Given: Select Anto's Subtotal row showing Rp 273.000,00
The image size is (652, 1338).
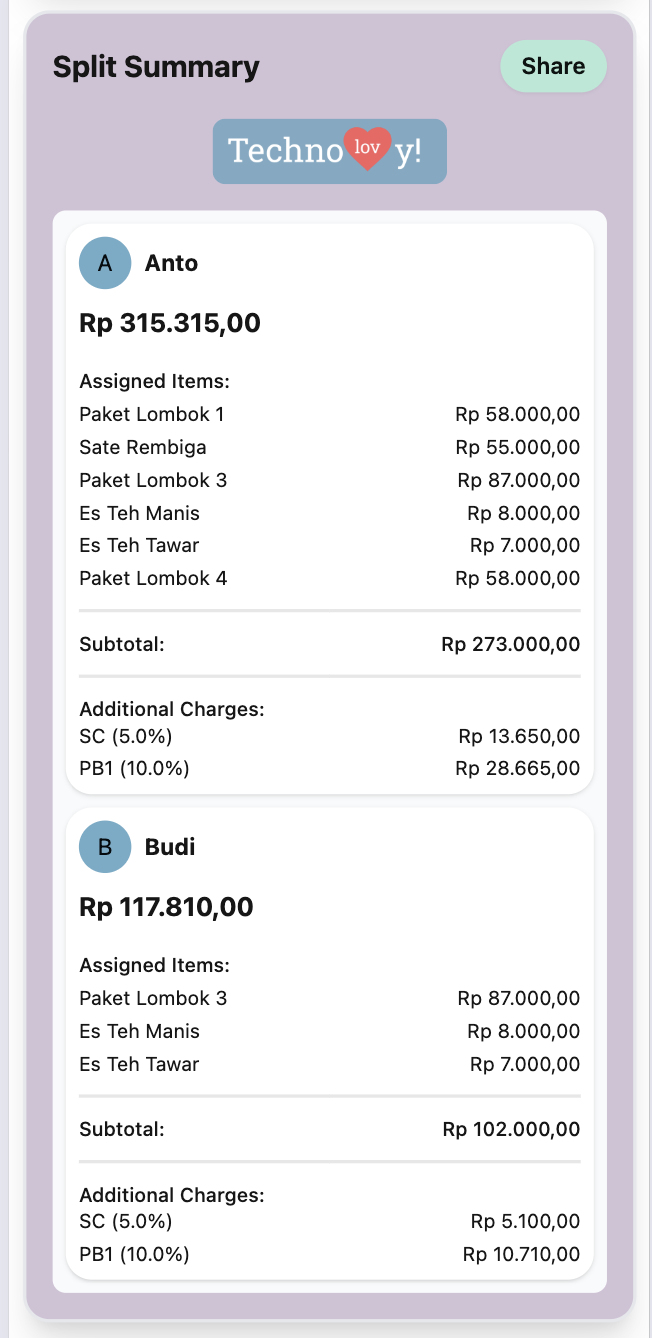Looking at the screenshot, I should click(x=329, y=644).
